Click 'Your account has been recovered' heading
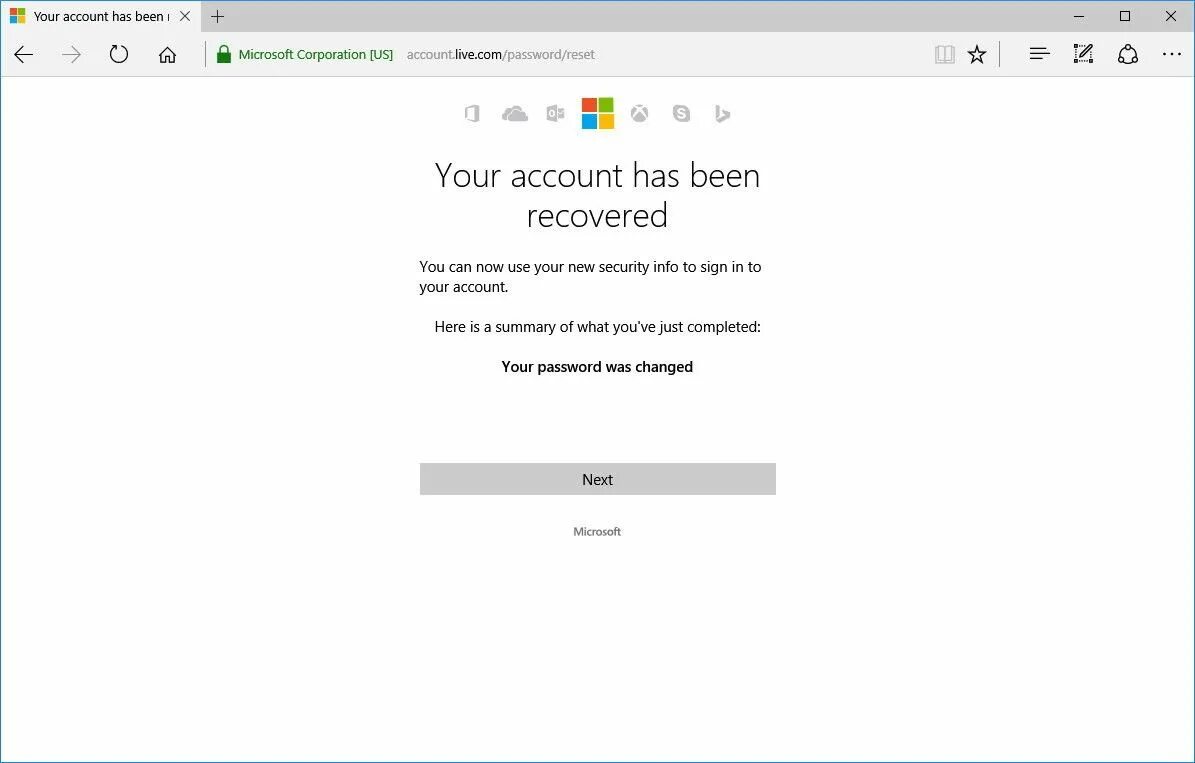 pyautogui.click(x=598, y=195)
